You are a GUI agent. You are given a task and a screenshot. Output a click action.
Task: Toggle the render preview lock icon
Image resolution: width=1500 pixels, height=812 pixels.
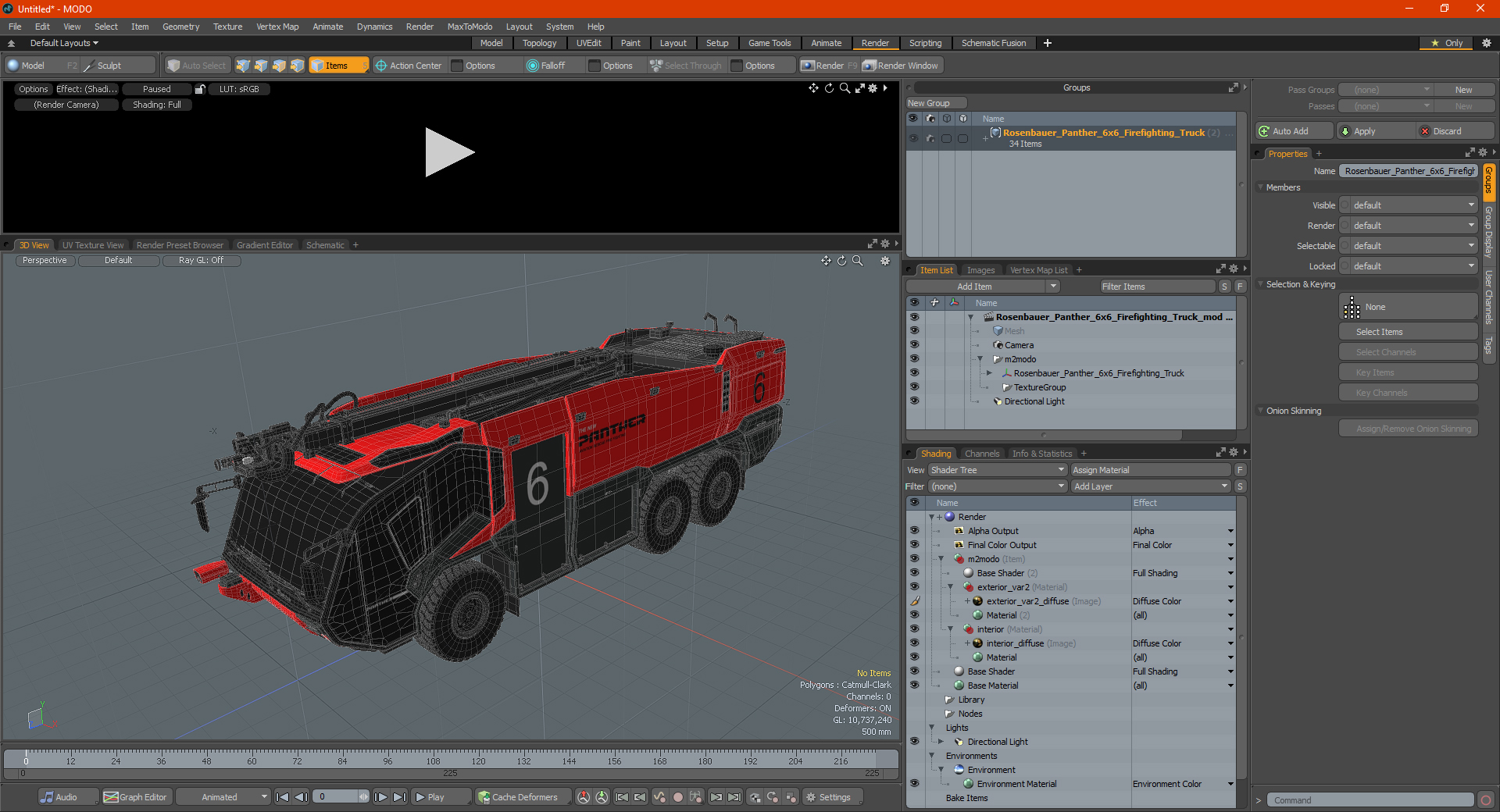click(x=200, y=89)
